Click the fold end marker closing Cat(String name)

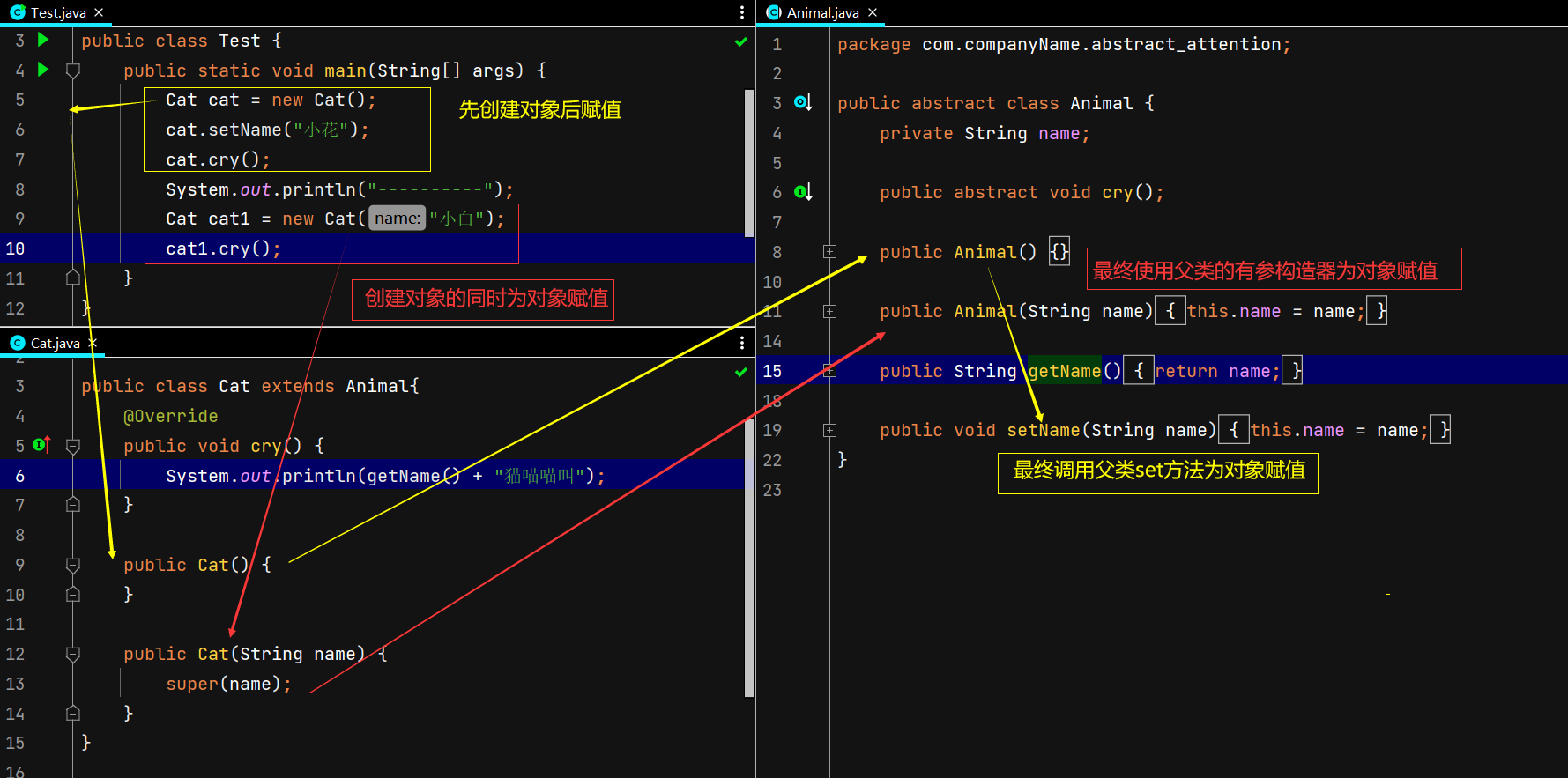point(73,714)
